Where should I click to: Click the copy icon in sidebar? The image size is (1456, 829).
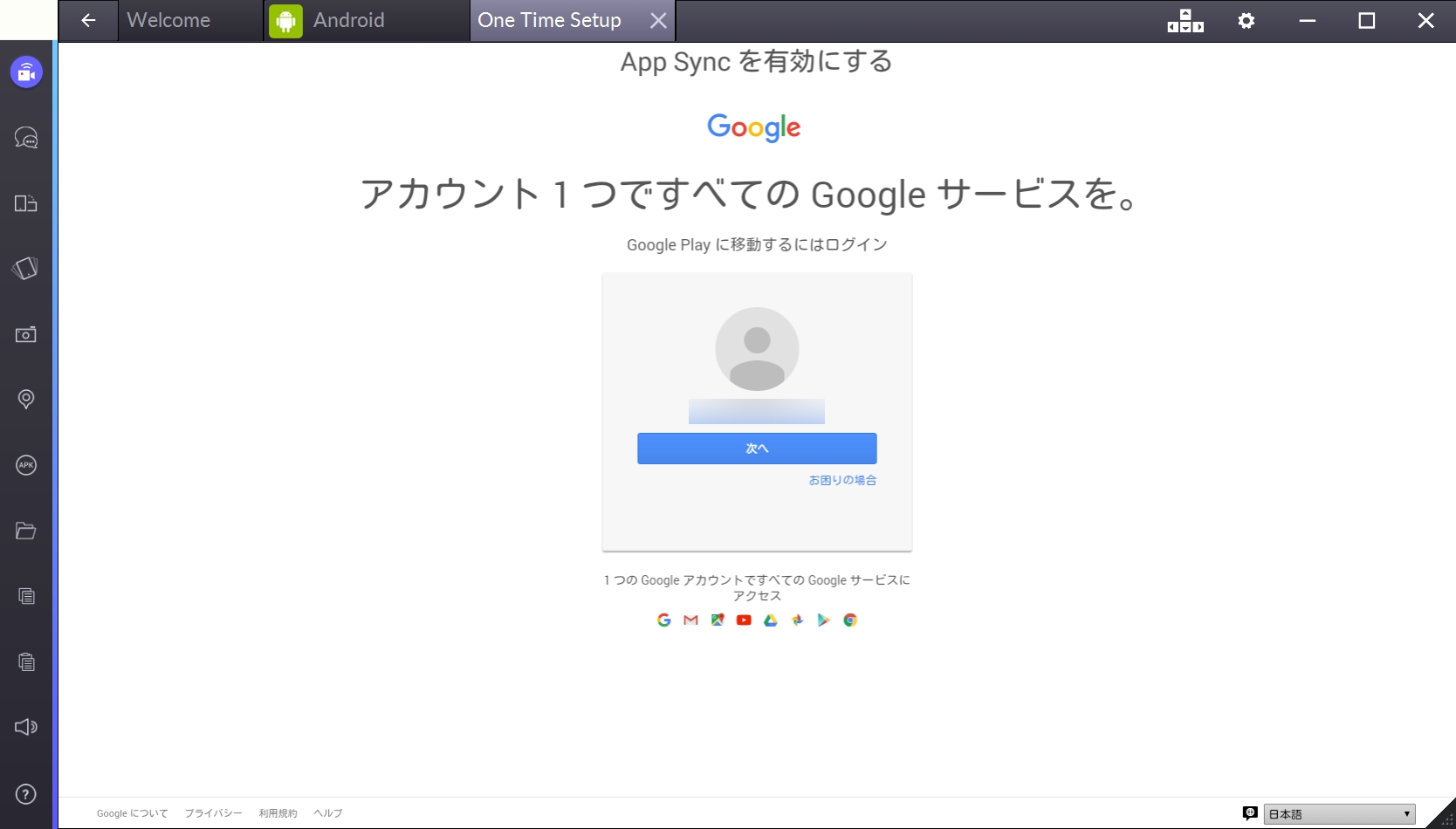pyautogui.click(x=26, y=596)
